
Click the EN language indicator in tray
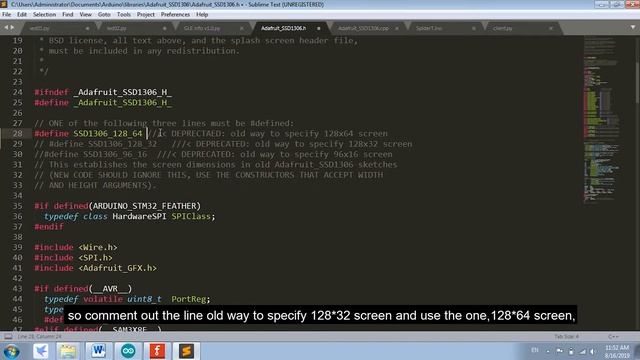click(x=535, y=350)
